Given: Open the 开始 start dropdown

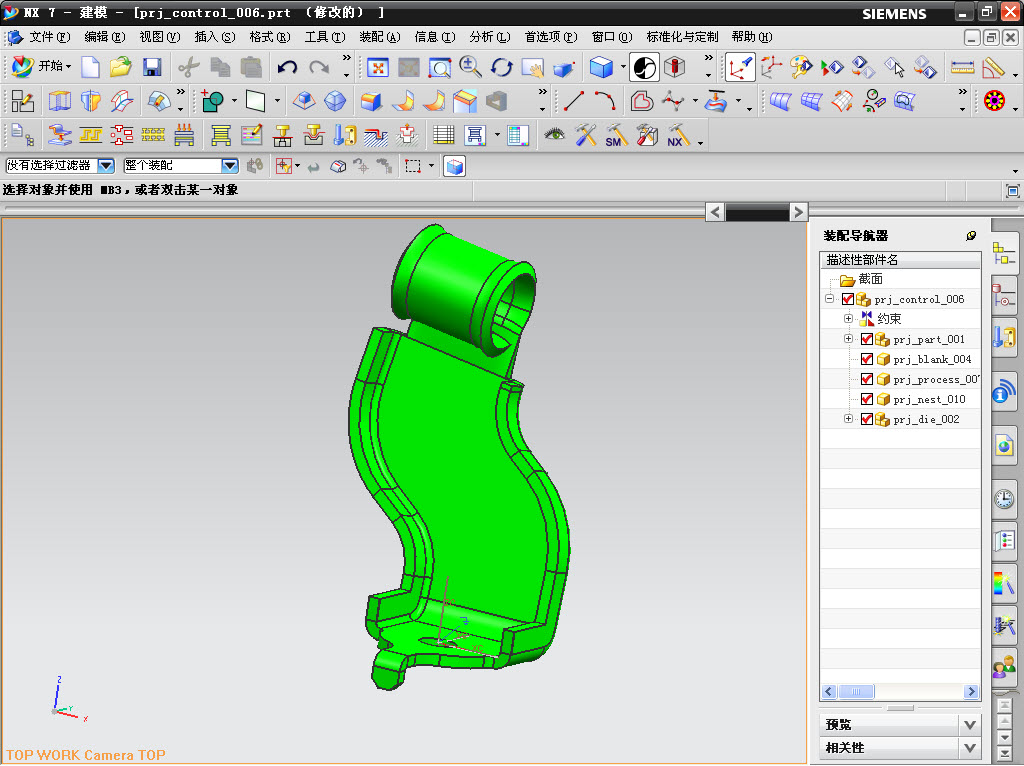Looking at the screenshot, I should point(40,67).
